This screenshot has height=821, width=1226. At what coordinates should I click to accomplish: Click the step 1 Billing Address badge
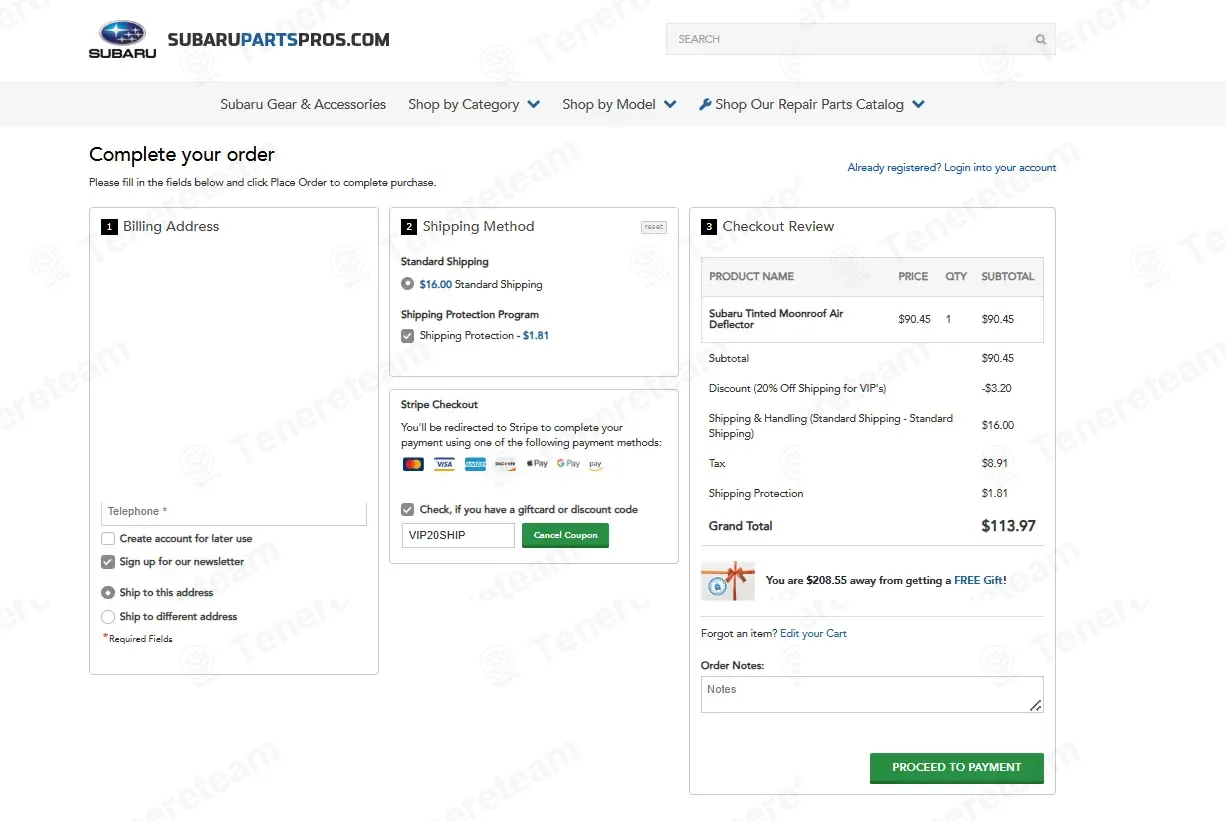(x=109, y=227)
